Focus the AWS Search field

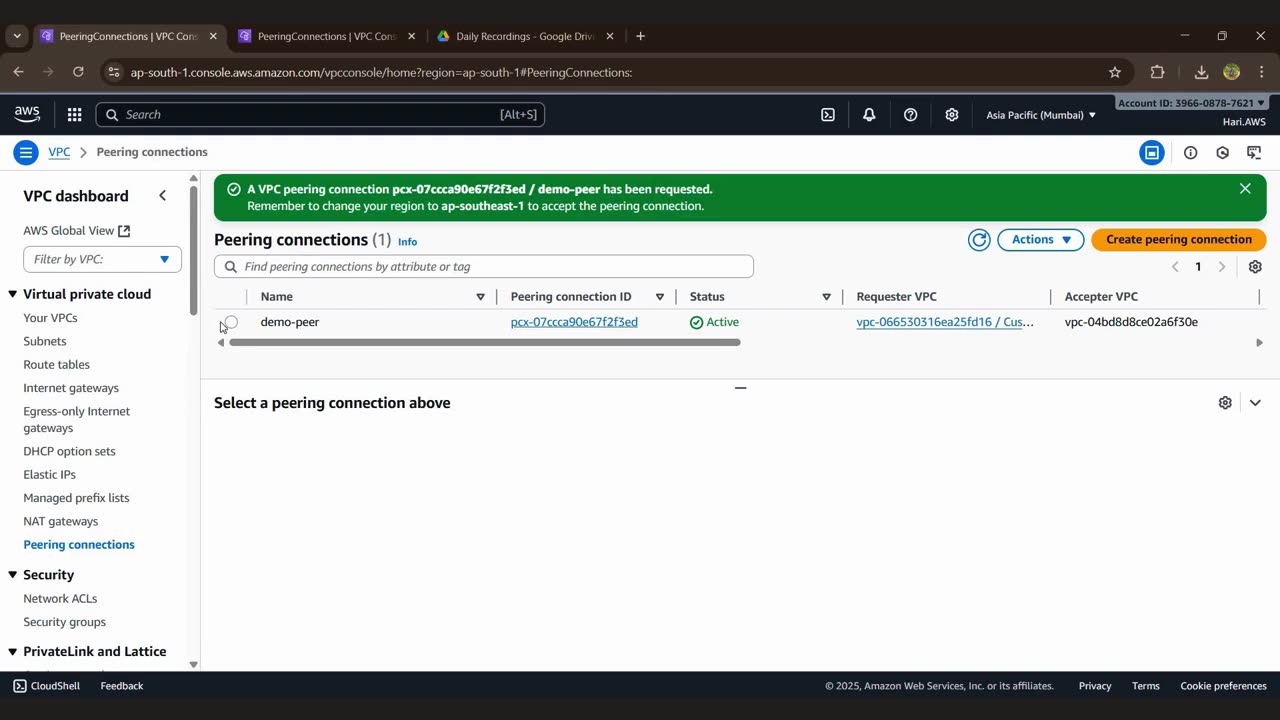coord(320,115)
